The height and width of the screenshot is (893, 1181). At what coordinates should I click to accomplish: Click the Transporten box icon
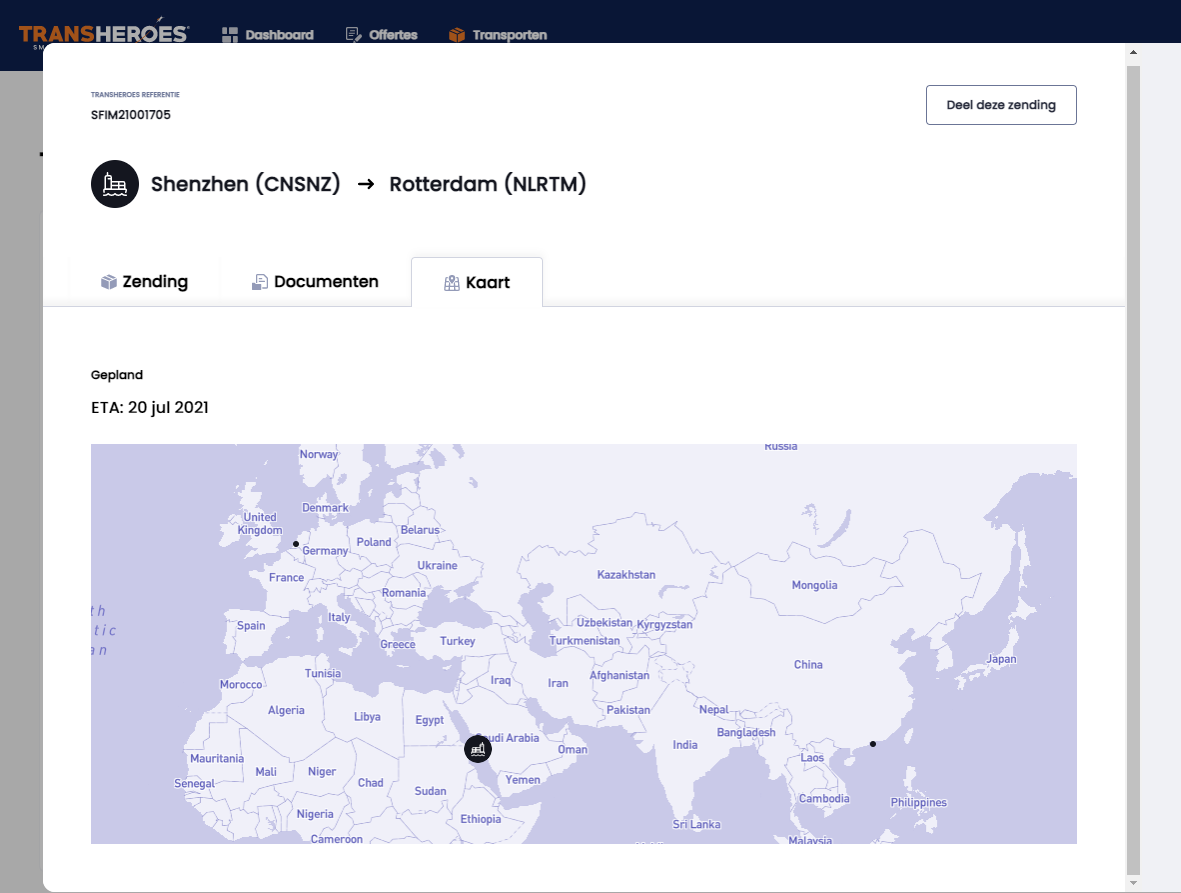pyautogui.click(x=456, y=35)
